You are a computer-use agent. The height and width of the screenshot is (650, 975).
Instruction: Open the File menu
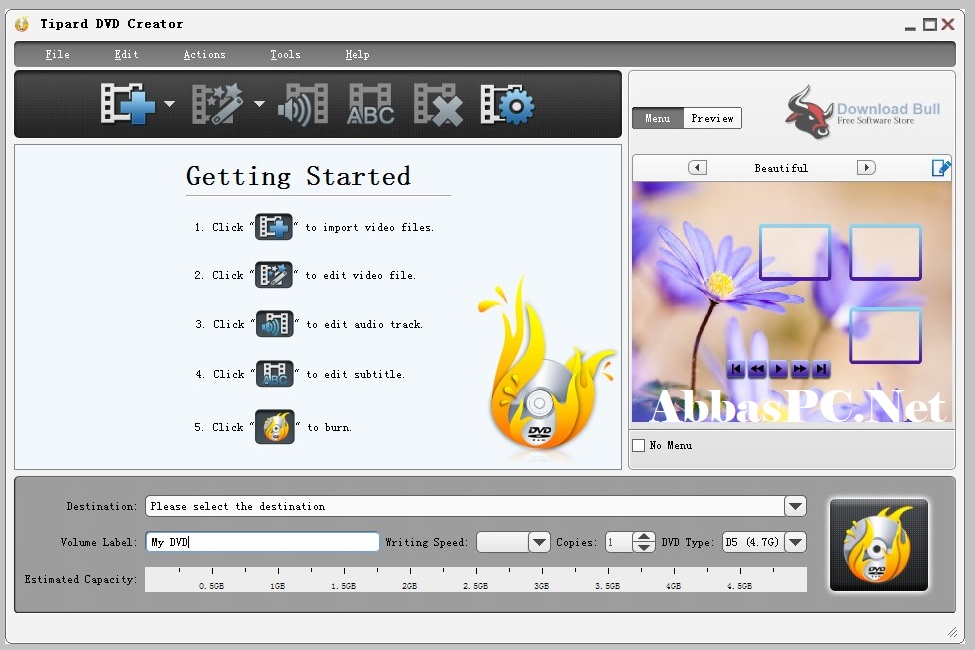coord(57,55)
